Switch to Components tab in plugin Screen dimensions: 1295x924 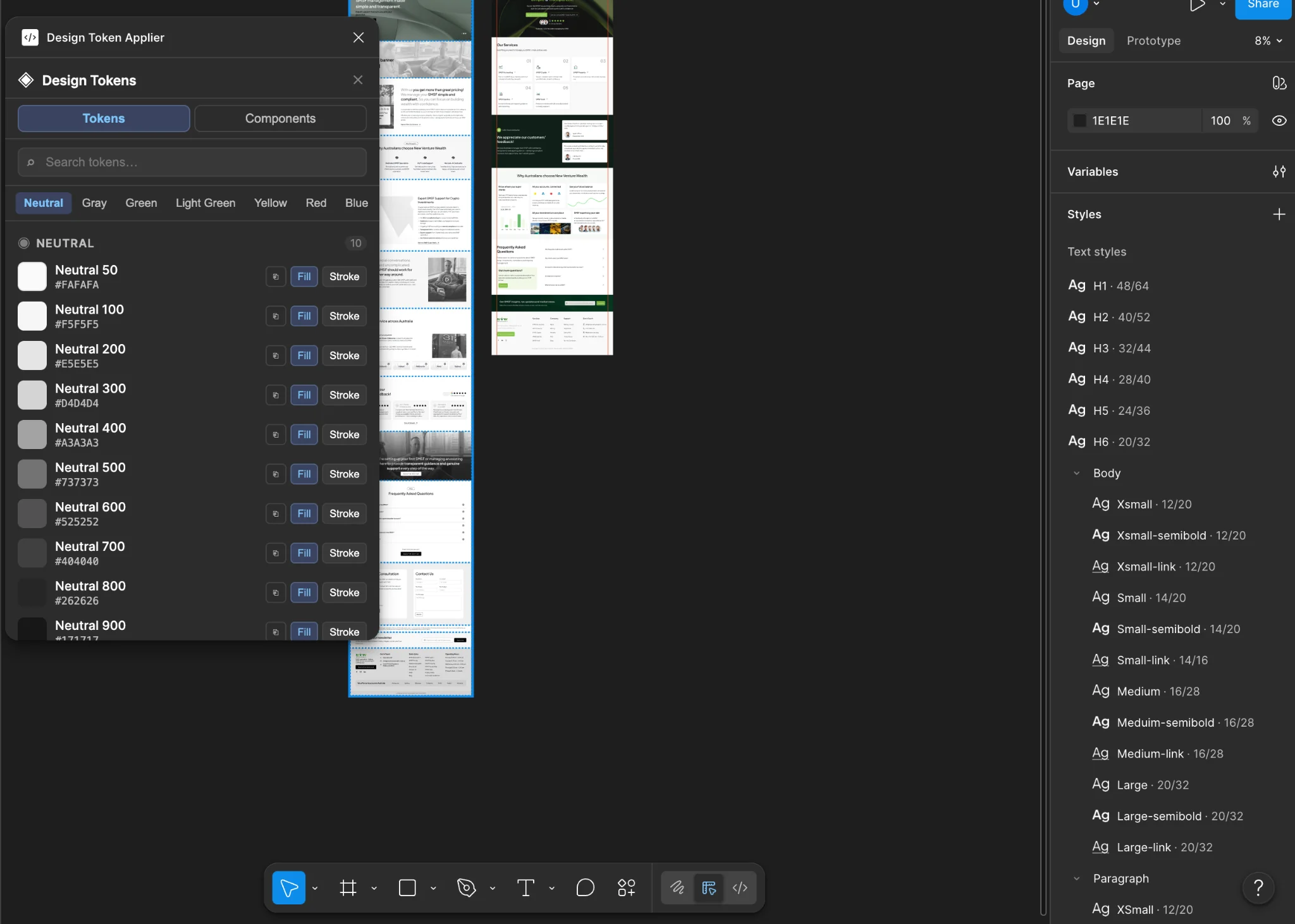(x=280, y=118)
